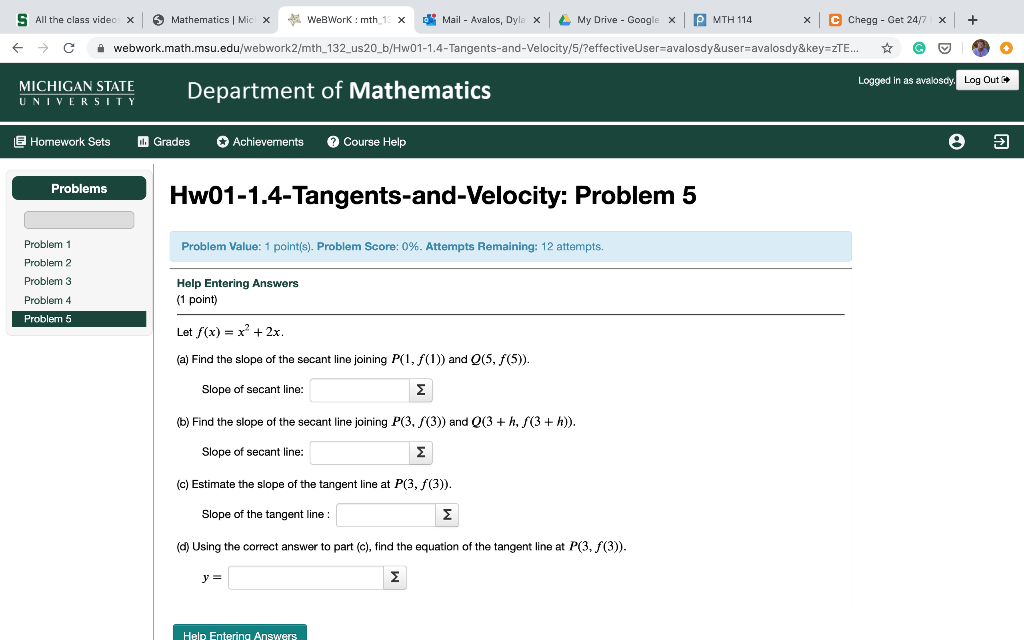Open the Σ equation editor for part (a)
The width and height of the screenshot is (1024, 640).
tap(421, 390)
